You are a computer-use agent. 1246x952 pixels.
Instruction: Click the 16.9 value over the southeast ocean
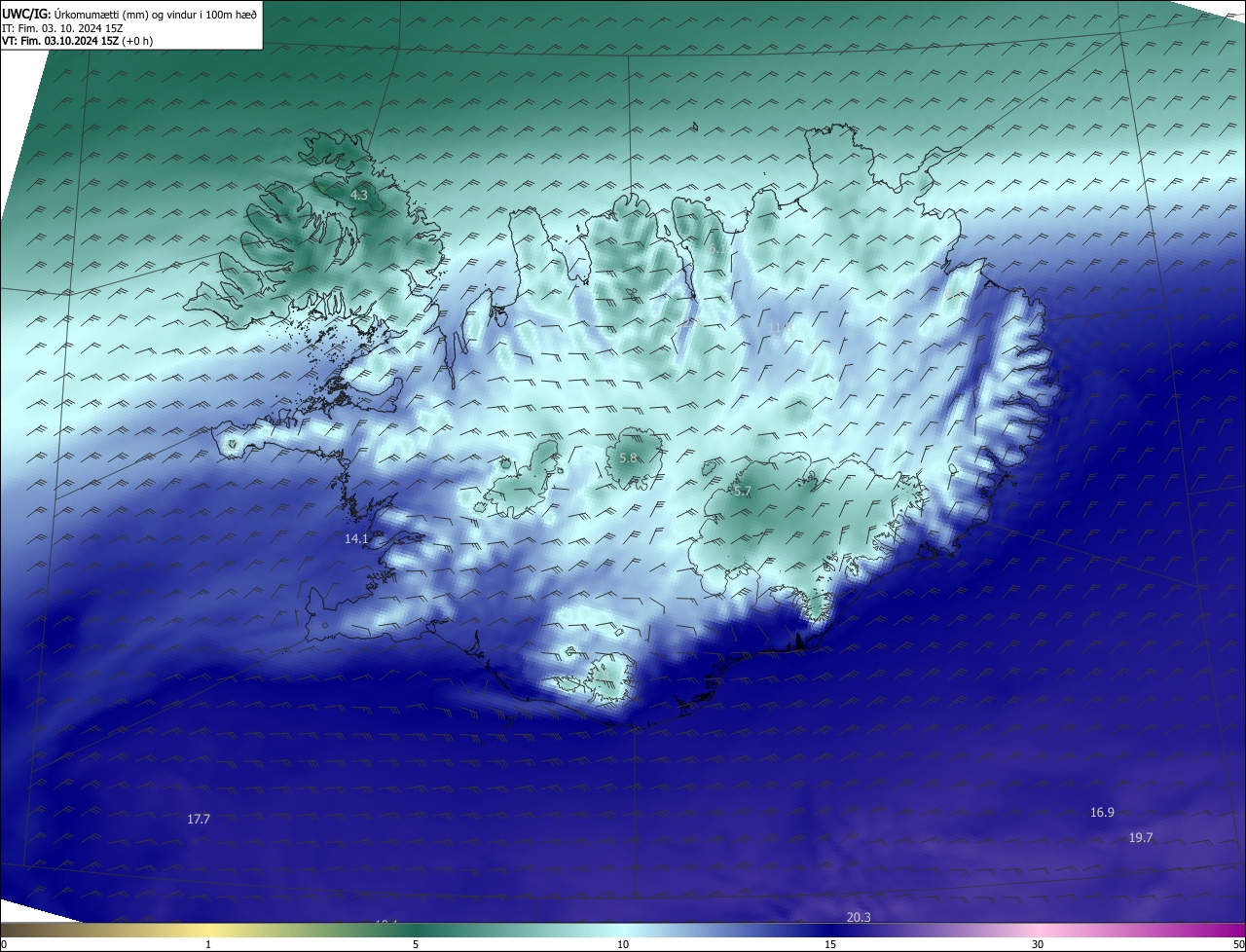[1102, 813]
